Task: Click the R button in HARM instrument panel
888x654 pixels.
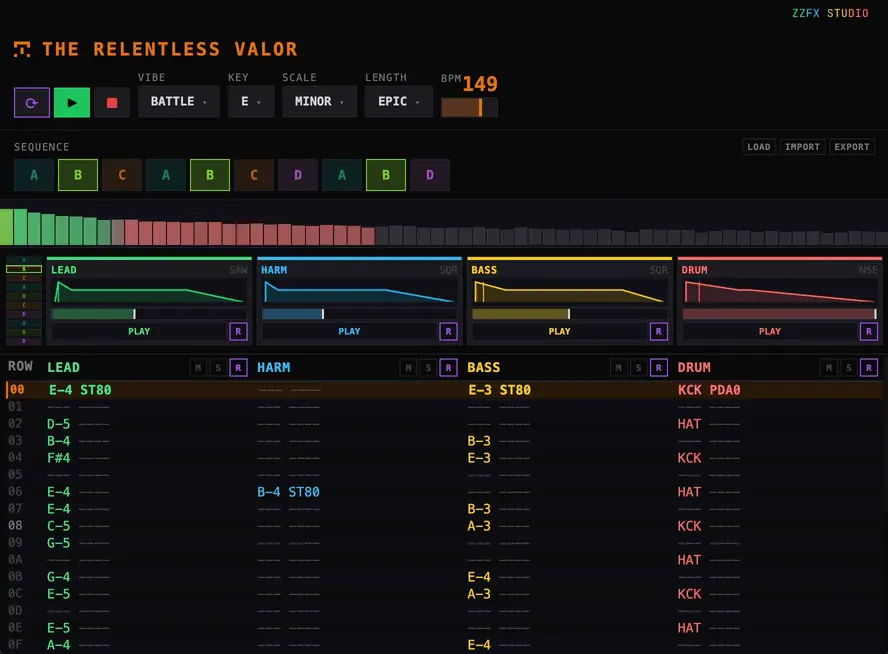Action: (x=448, y=331)
